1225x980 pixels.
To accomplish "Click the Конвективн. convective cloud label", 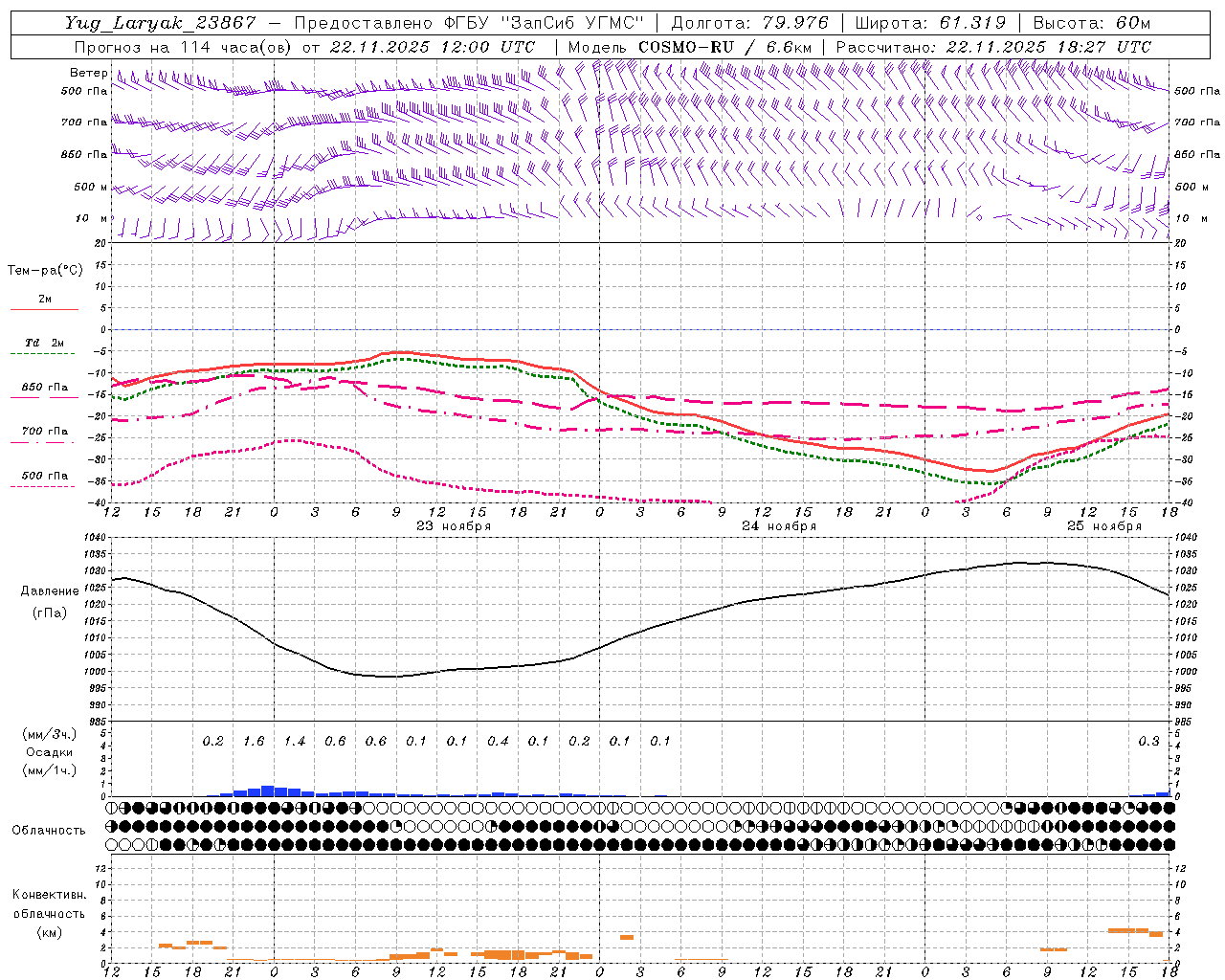I will 49,895.
